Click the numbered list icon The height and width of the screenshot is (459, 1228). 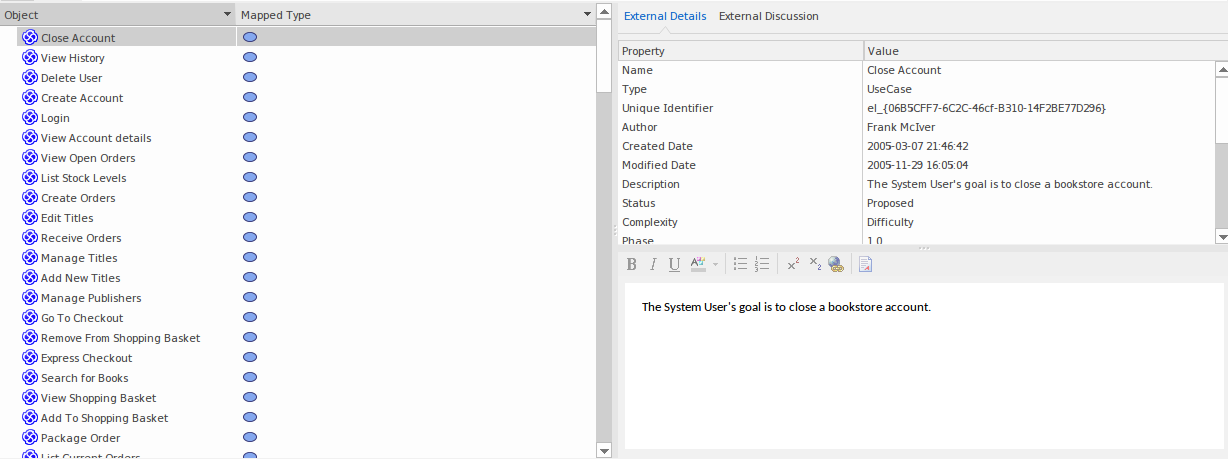tap(762, 264)
